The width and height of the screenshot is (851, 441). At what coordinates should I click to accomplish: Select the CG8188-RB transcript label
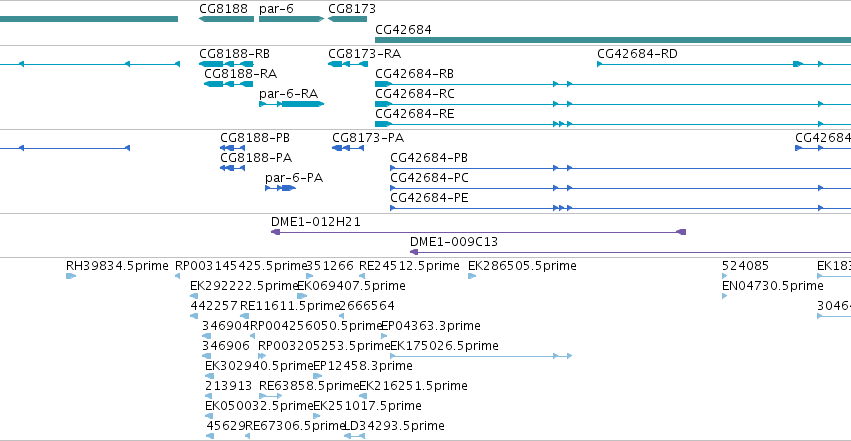tap(234, 54)
